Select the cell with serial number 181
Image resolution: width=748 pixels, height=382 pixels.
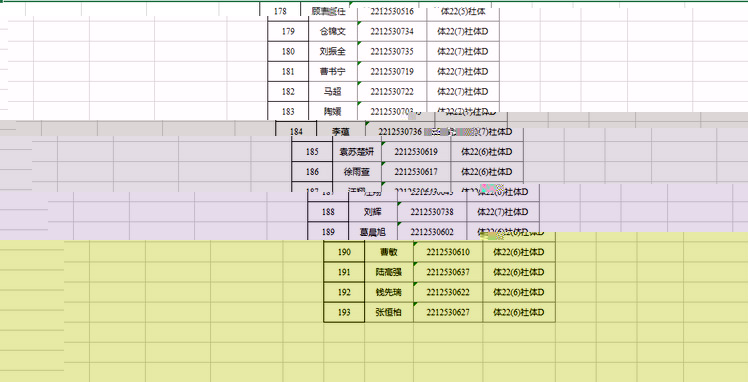288,72
